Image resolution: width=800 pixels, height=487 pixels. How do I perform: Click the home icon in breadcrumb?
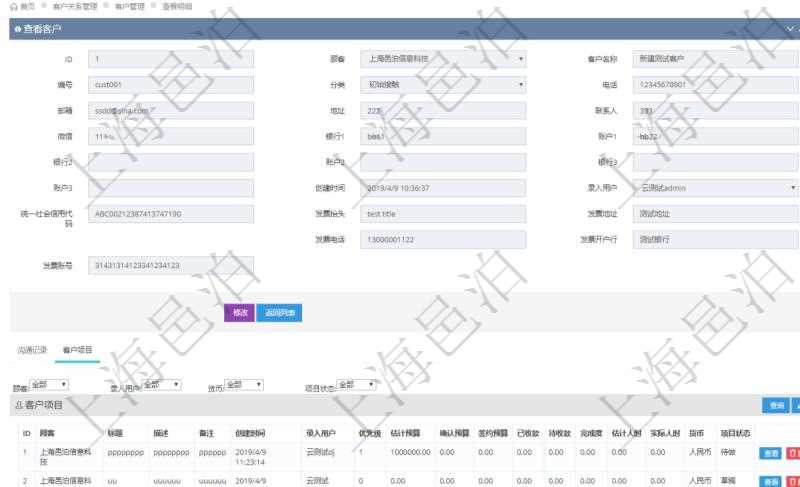pyautogui.click(x=14, y=7)
